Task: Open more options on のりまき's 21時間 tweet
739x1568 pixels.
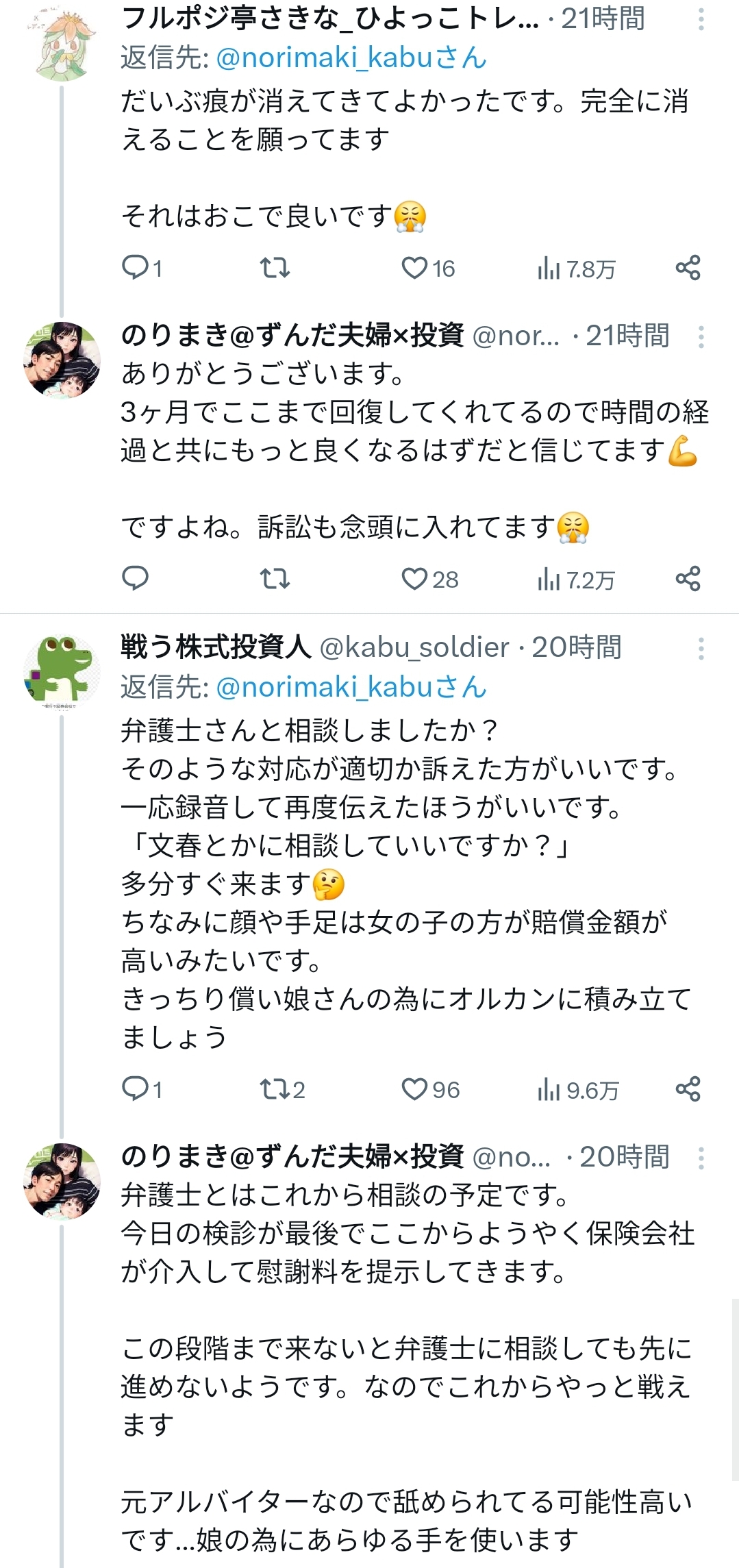Action: [x=701, y=336]
